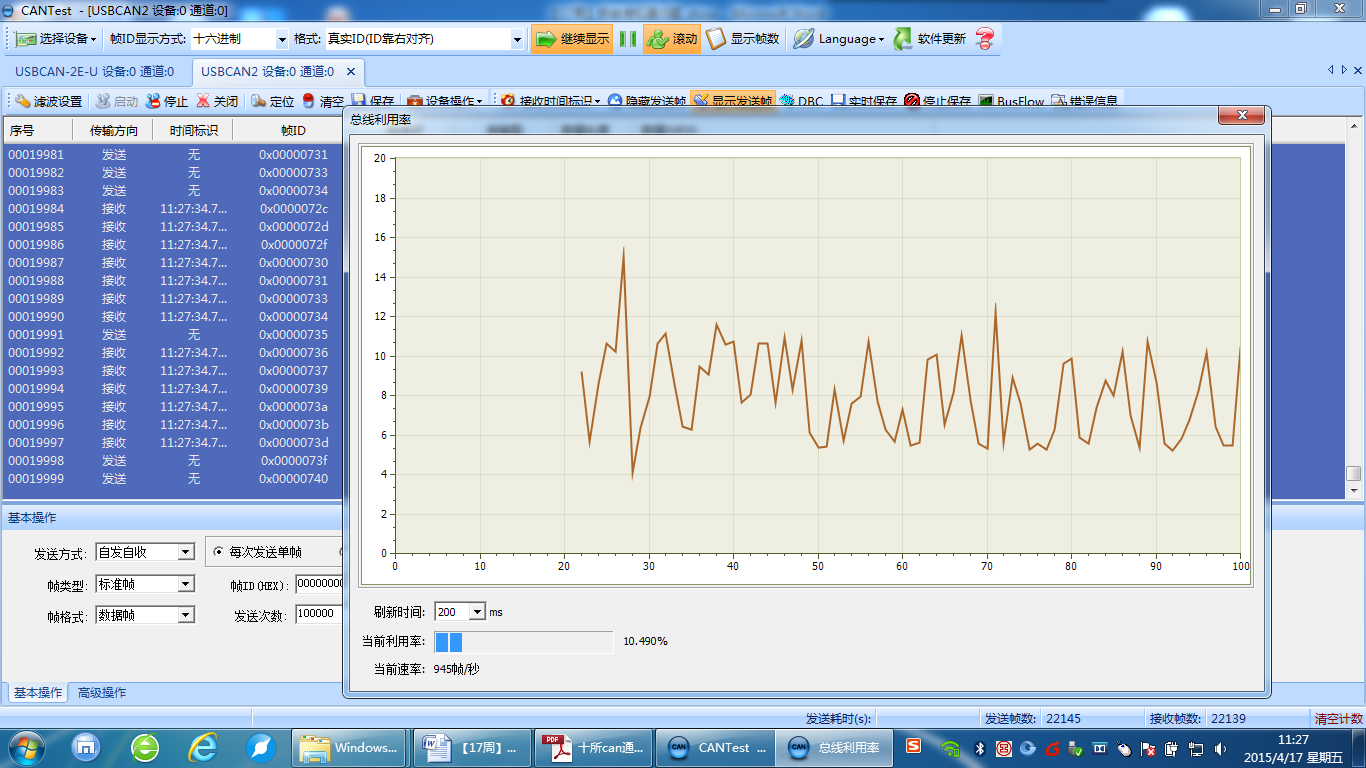Expand the 刷新时间 refresh time dropdown
This screenshot has height=768, width=1366.
pyautogui.click(x=476, y=612)
